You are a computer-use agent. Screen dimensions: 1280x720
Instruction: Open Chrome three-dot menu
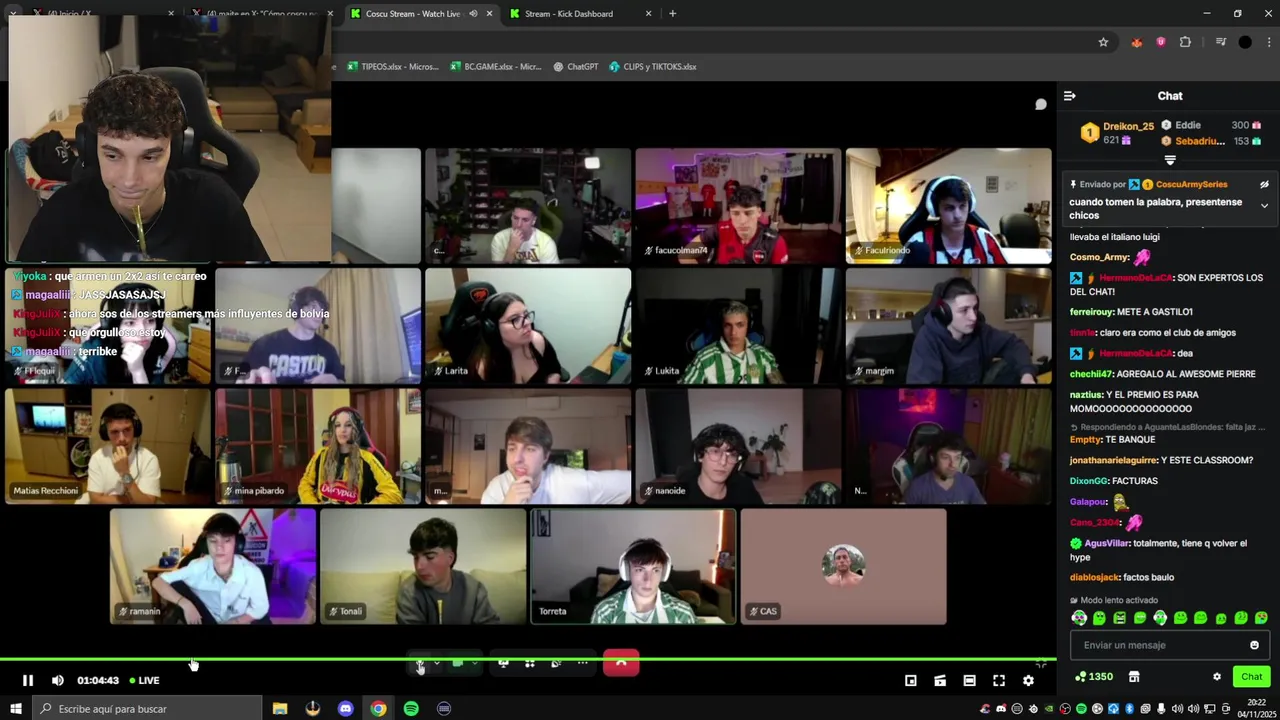1269,42
